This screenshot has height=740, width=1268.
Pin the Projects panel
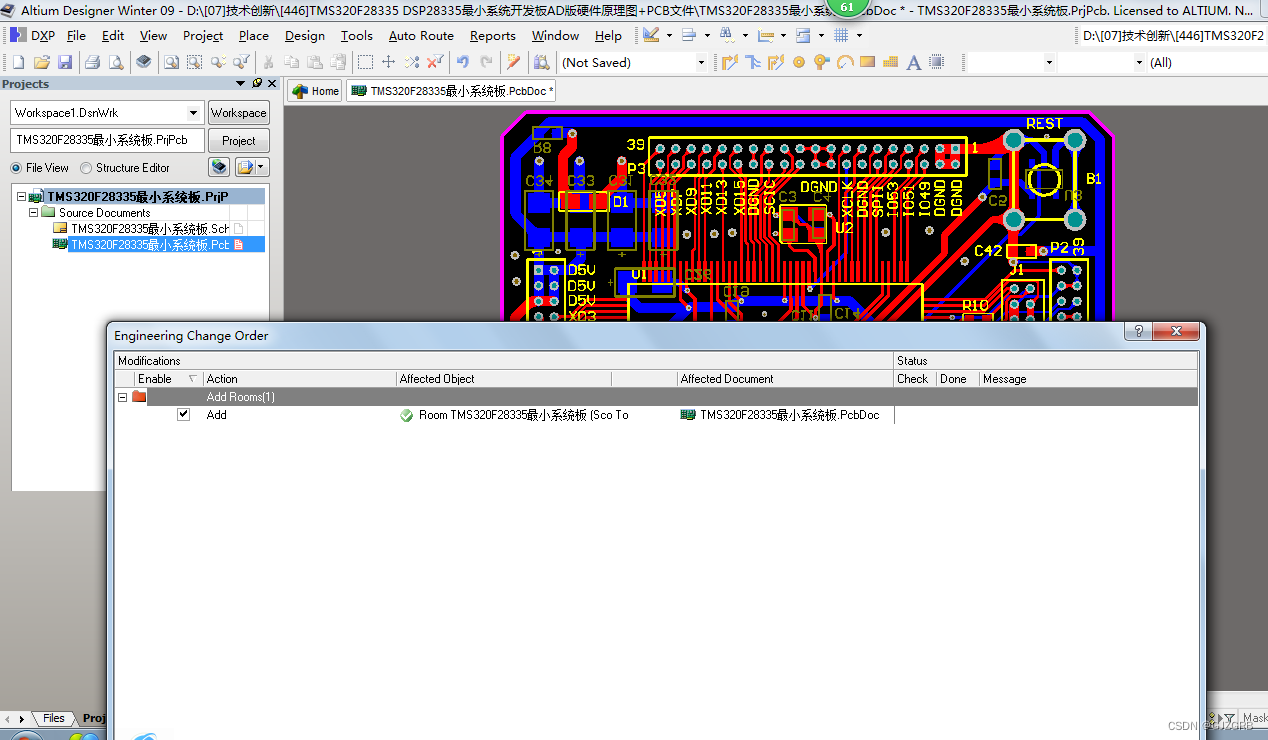tap(257, 84)
